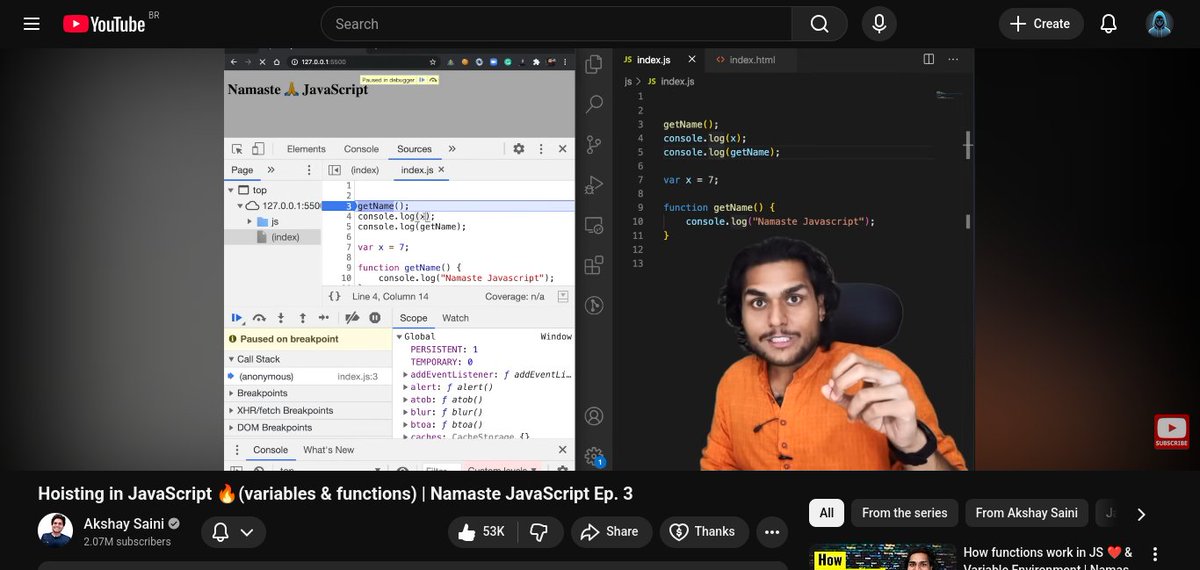Click DevTools settings gear icon in video
The image size is (1200, 570).
pyautogui.click(x=518, y=149)
